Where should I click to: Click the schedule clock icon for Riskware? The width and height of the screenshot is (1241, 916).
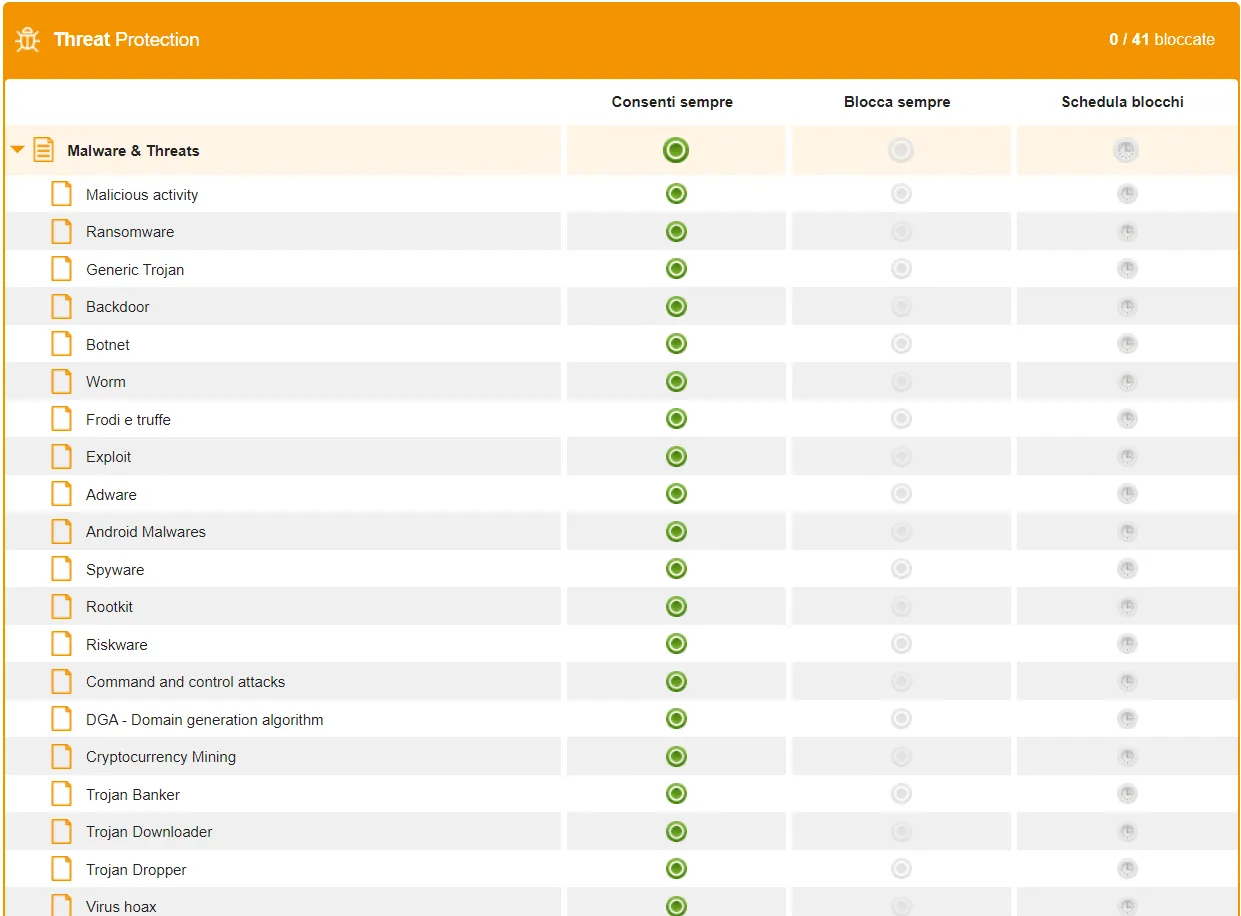click(x=1127, y=644)
